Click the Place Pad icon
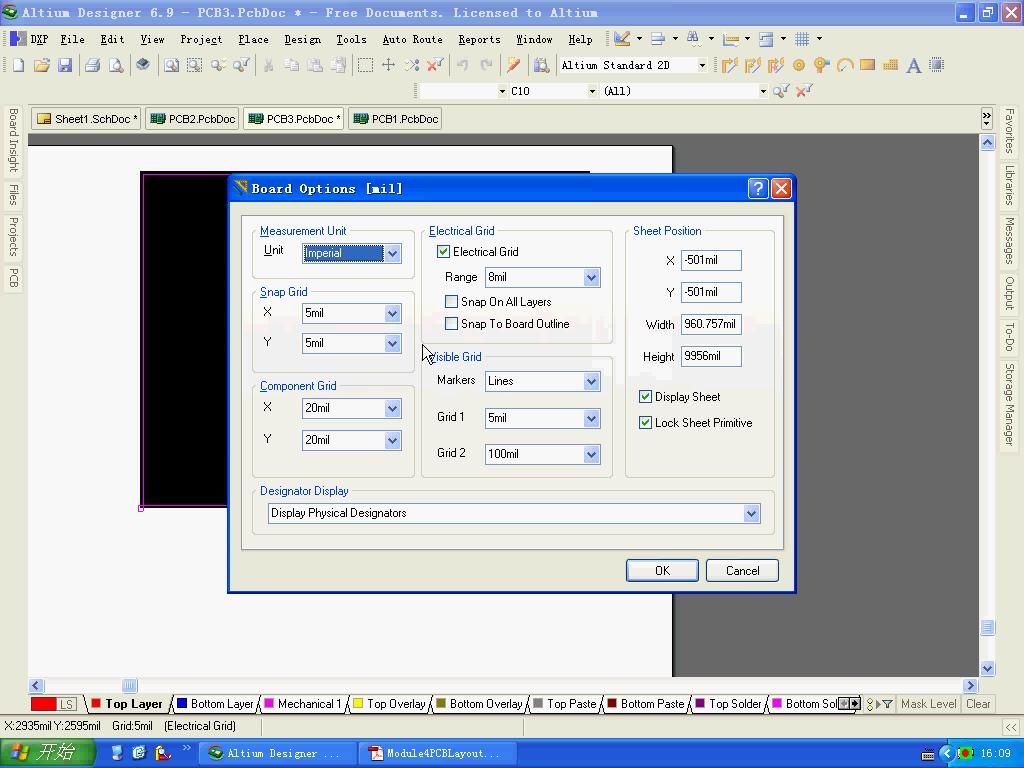 click(x=799, y=65)
